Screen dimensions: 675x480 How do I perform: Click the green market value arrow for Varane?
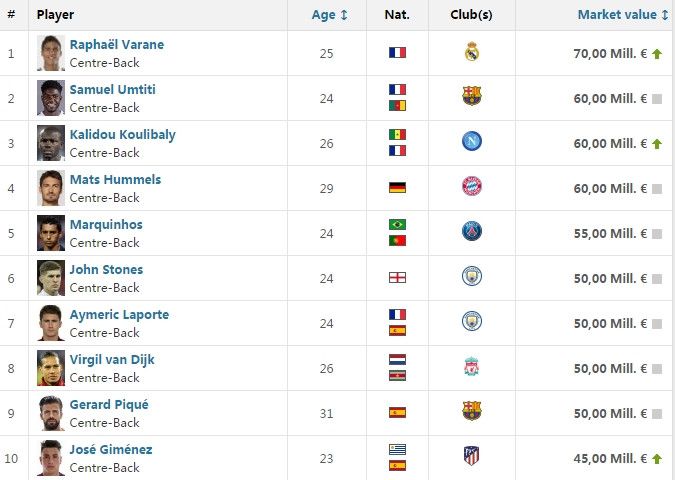657,54
